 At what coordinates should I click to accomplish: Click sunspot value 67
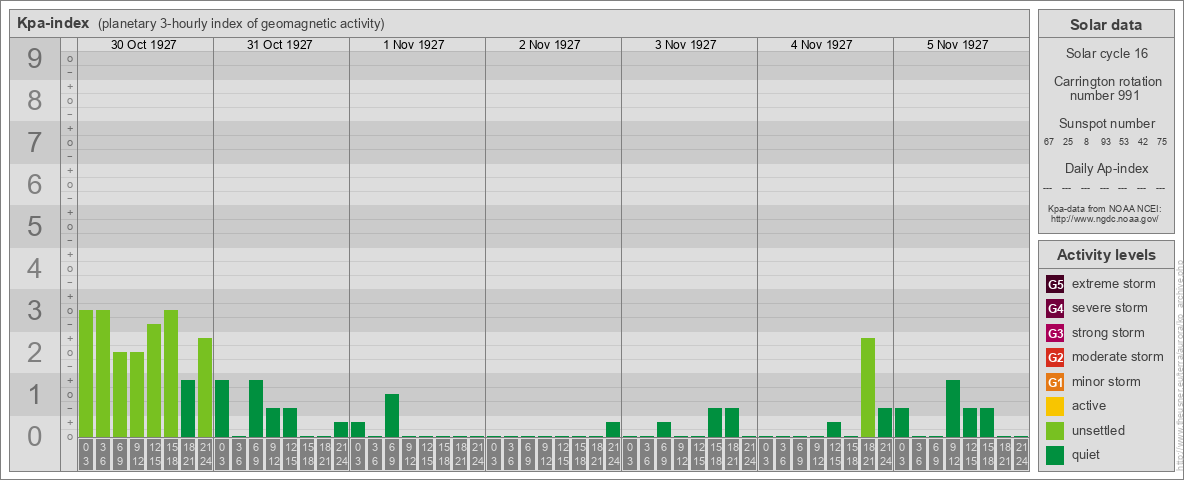point(1049,142)
